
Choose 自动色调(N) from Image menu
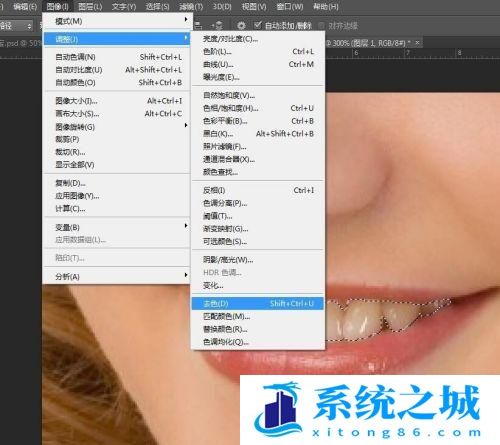[x=116, y=57]
